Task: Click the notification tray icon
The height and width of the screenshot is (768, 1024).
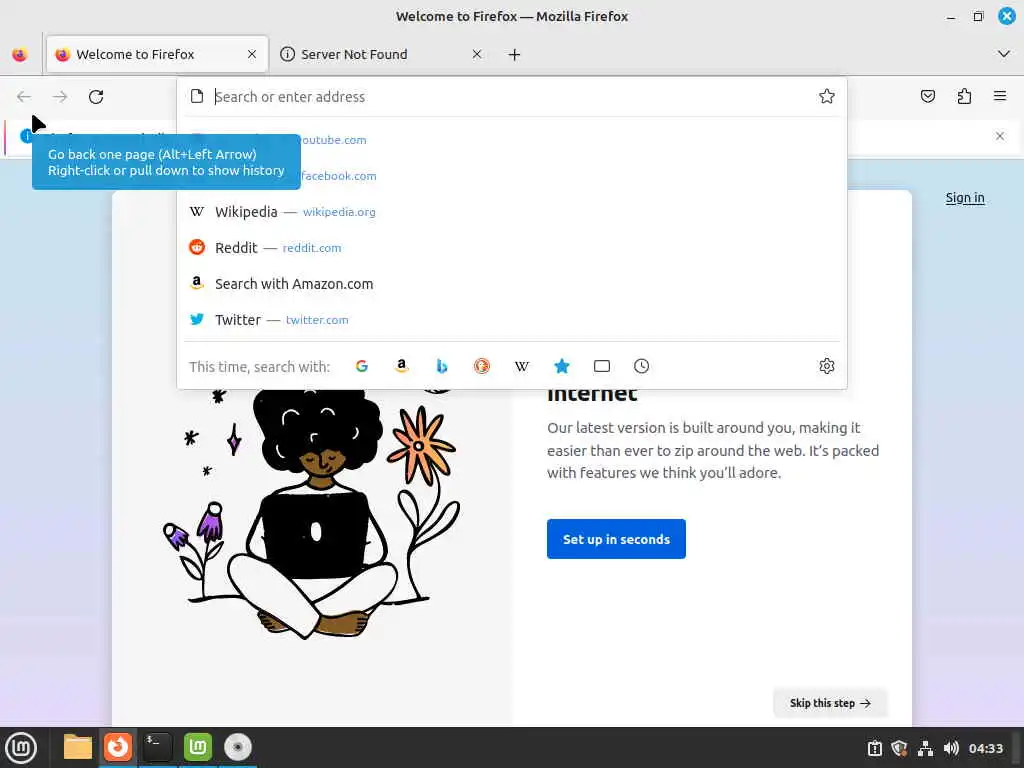Action: [x=874, y=748]
